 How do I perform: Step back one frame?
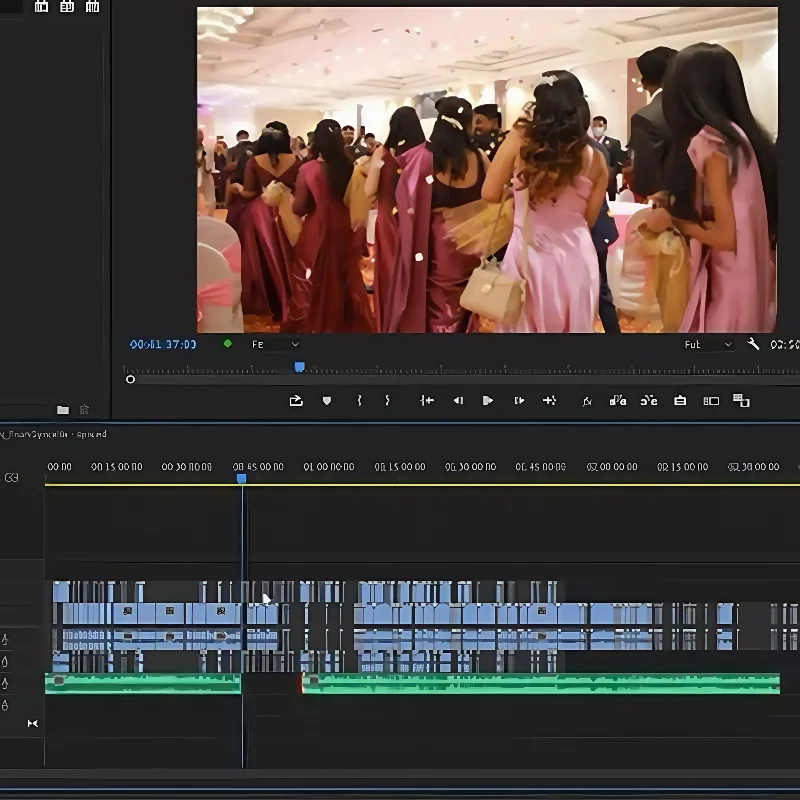(x=458, y=401)
